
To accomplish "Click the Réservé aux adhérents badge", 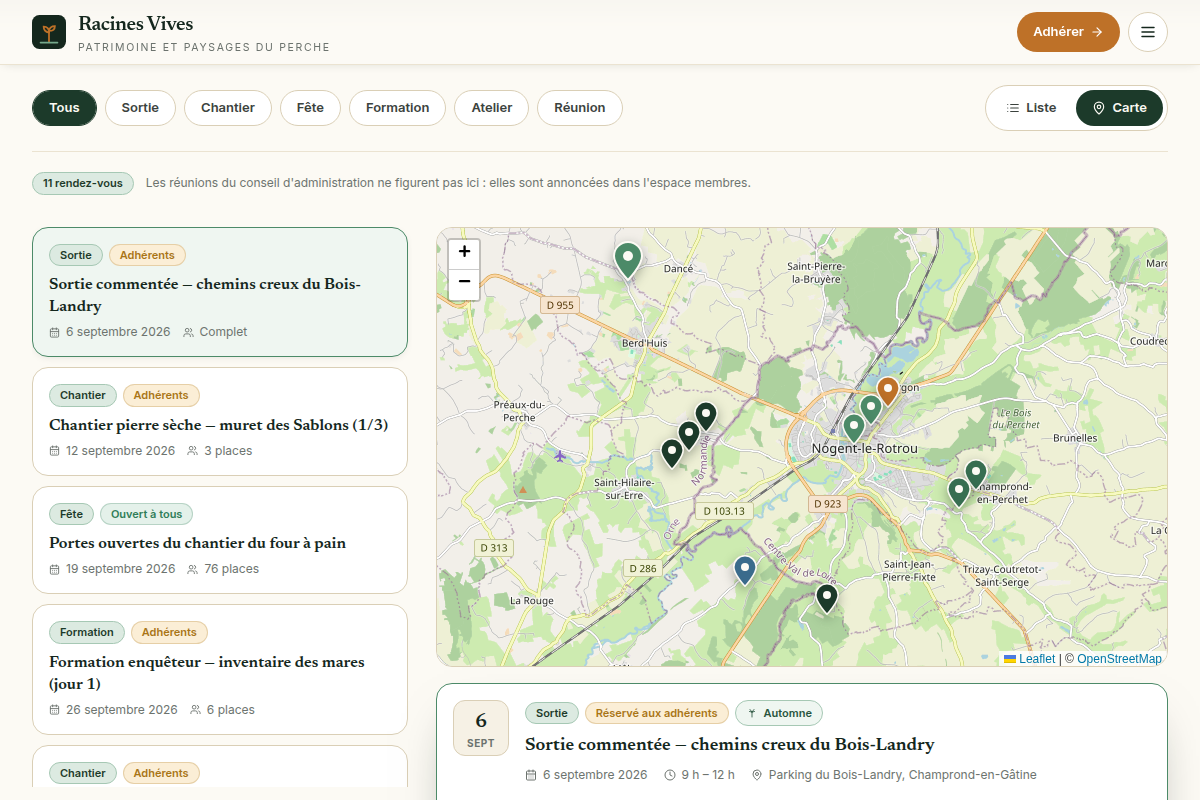I will point(656,713).
